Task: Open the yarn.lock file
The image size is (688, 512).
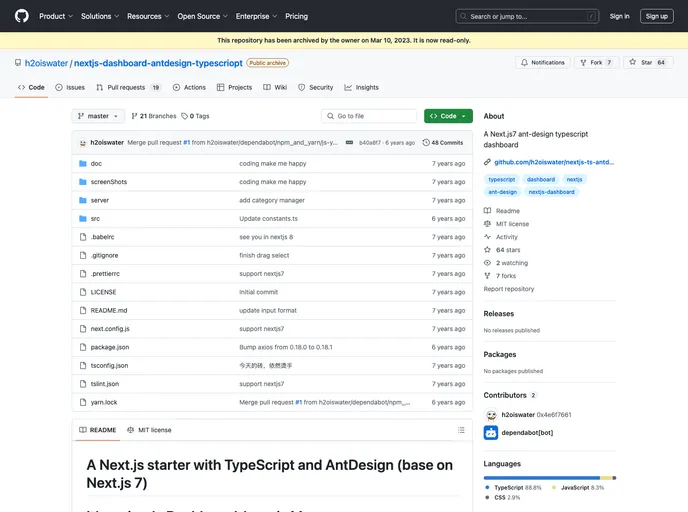Action: [104, 402]
